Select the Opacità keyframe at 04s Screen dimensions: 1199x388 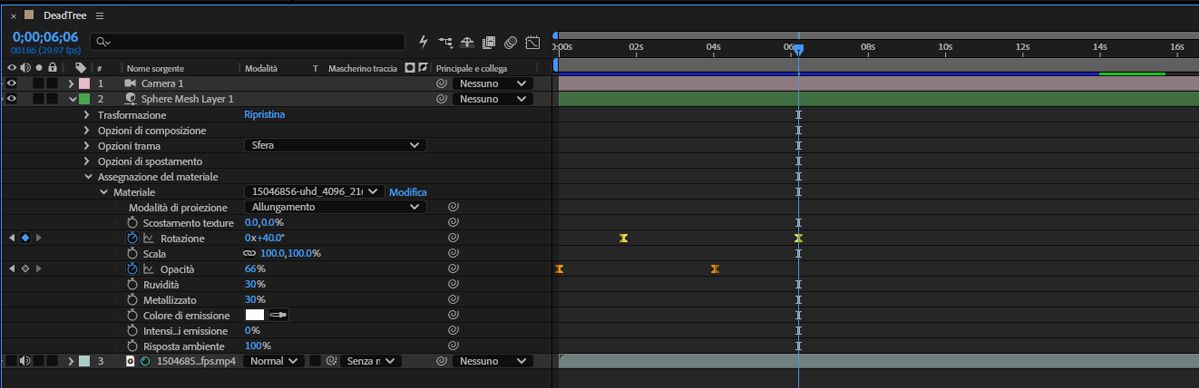coord(715,269)
